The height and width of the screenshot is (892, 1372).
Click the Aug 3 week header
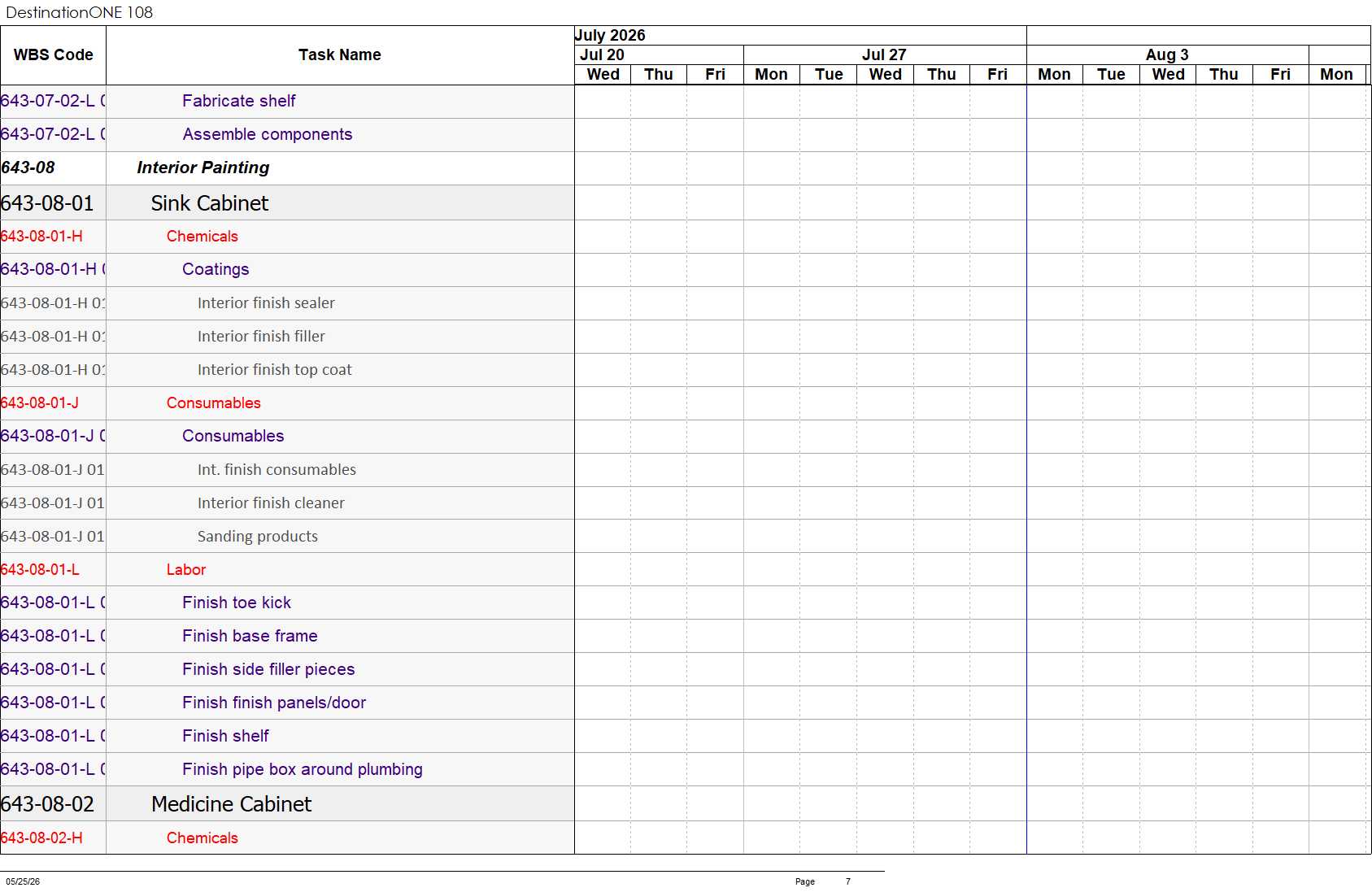1167,54
